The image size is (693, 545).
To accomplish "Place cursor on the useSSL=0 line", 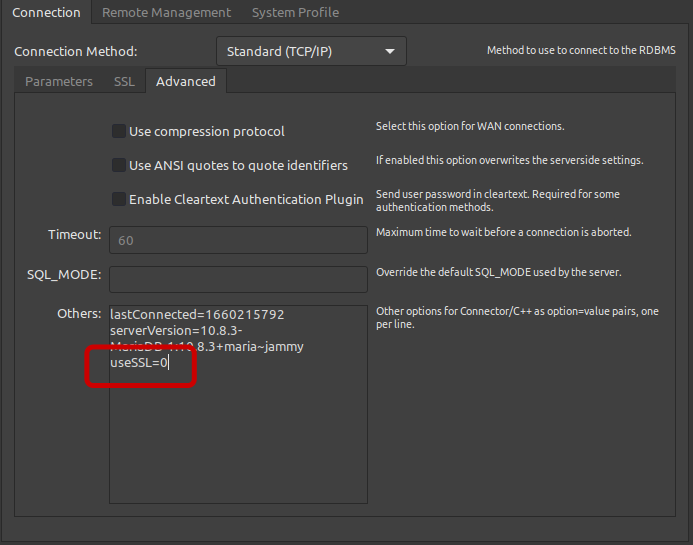I will click(x=140, y=363).
